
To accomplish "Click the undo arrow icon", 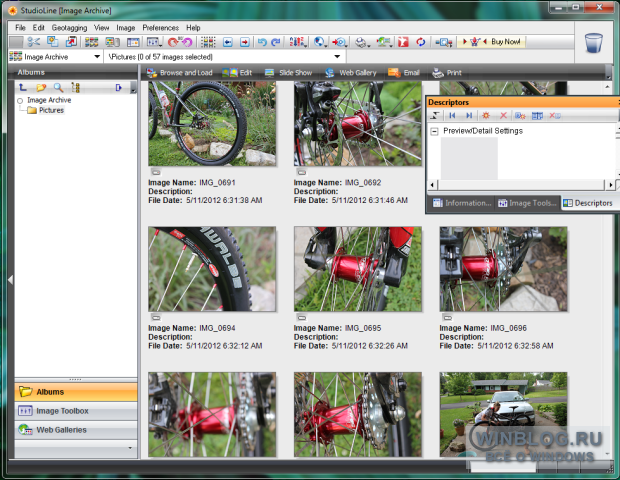I will (262, 42).
